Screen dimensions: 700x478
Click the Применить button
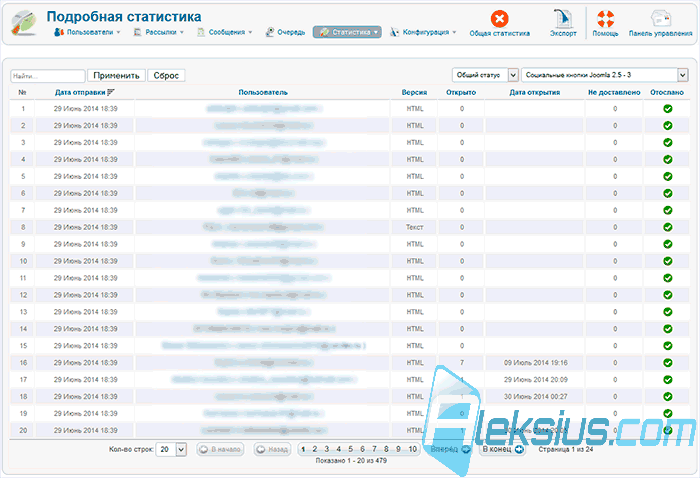coord(116,75)
